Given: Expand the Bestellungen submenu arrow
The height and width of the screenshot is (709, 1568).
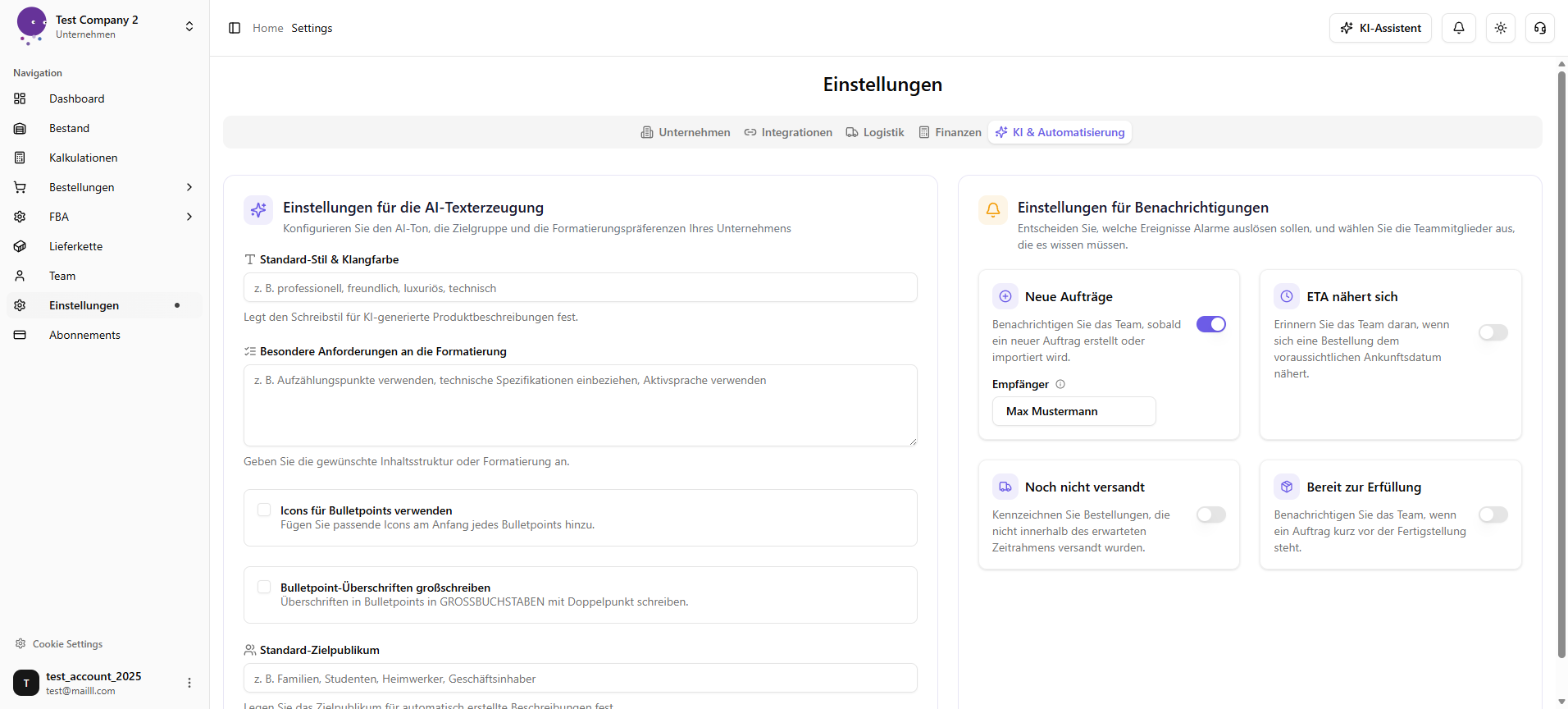Looking at the screenshot, I should (189, 187).
